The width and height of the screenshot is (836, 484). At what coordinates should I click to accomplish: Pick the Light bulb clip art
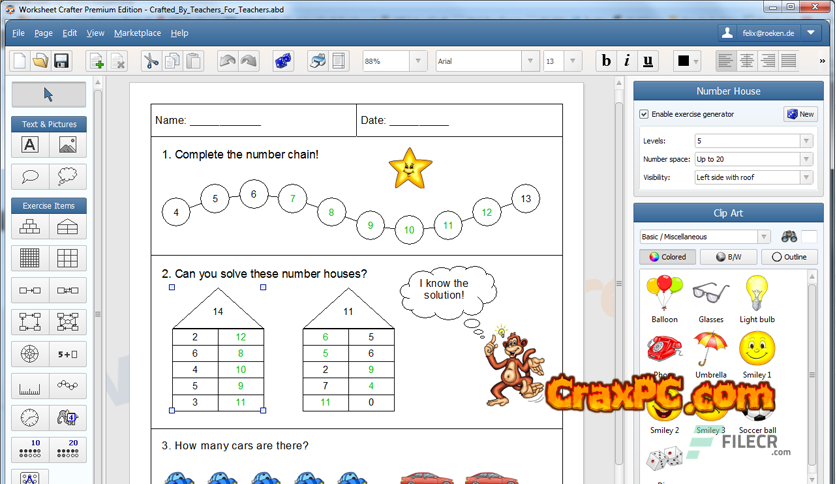757,299
